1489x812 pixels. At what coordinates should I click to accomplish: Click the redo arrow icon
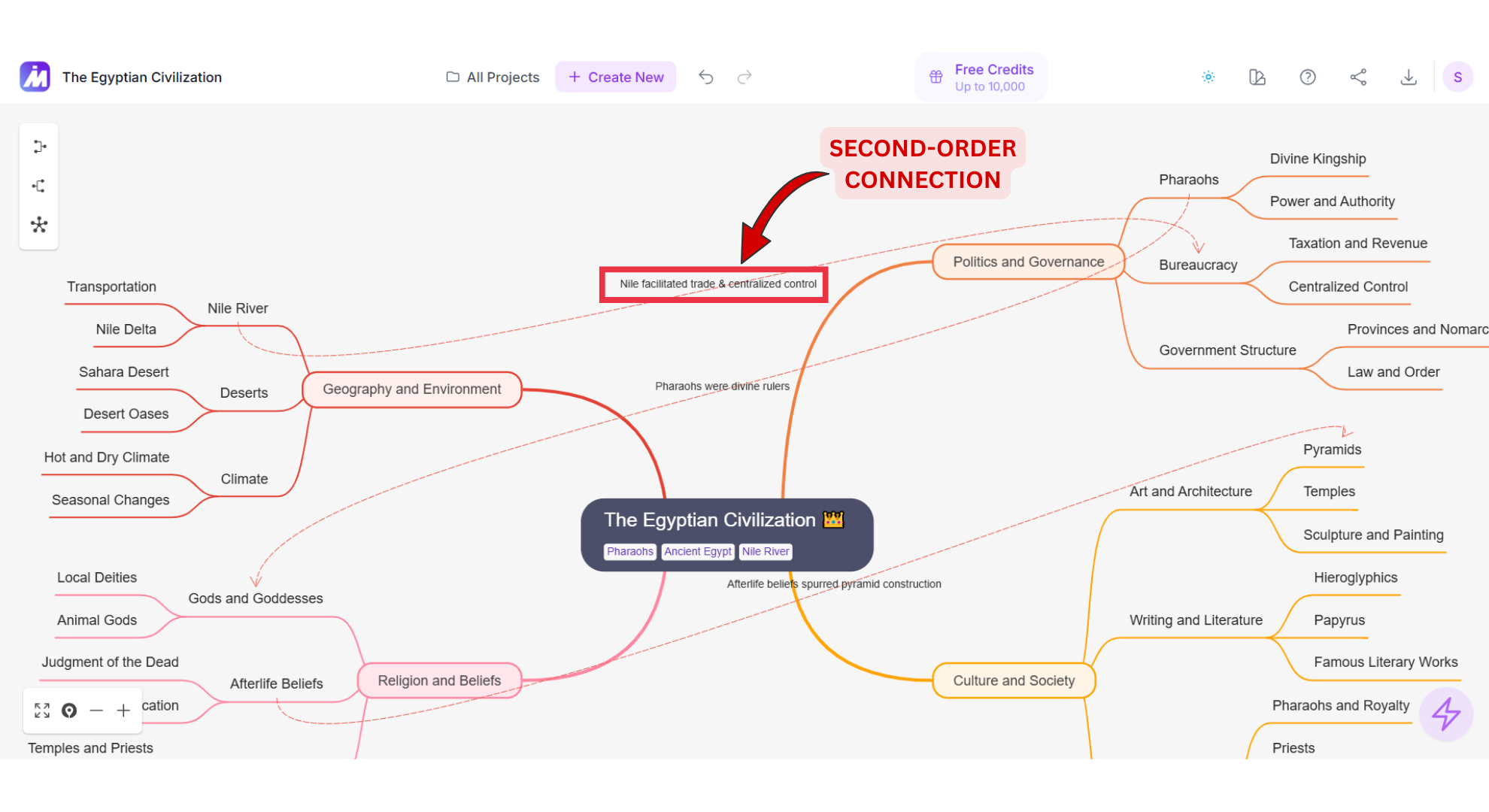[744, 77]
